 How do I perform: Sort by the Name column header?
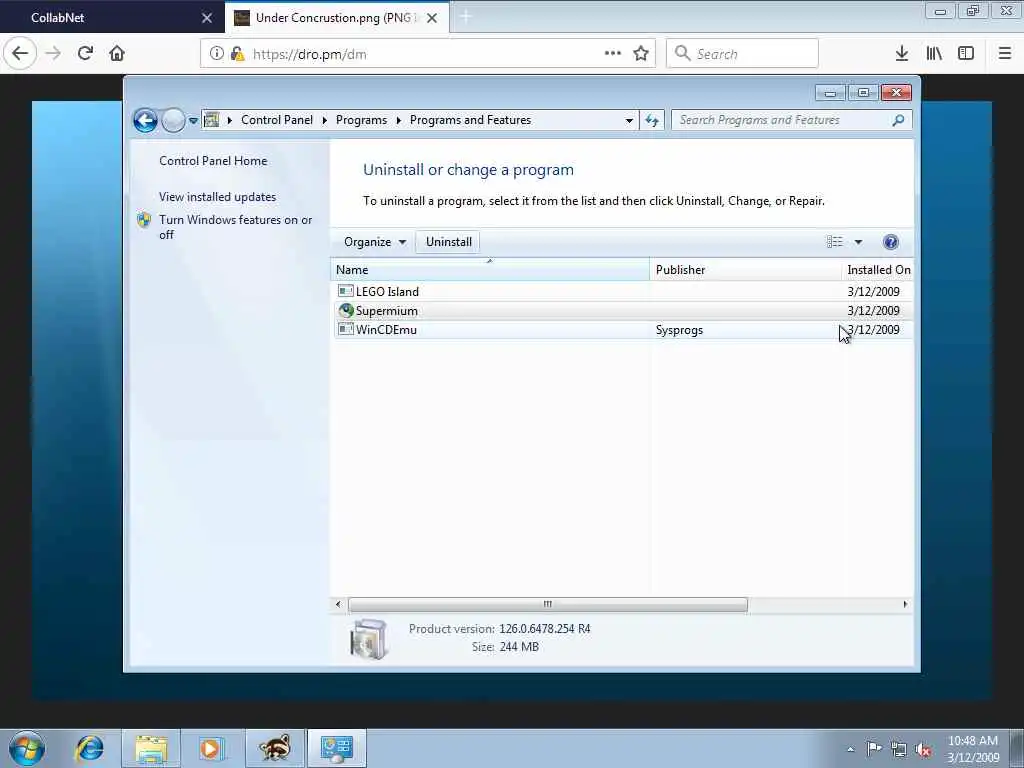[490, 270]
